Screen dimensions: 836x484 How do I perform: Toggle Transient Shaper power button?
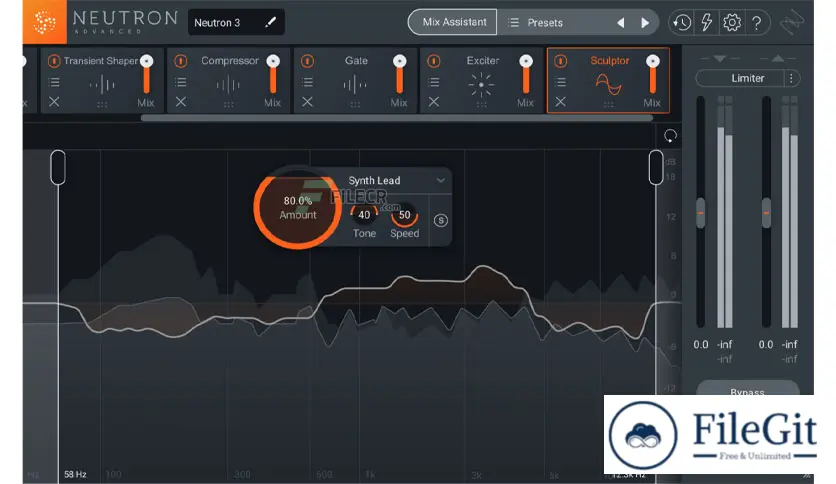pos(53,61)
